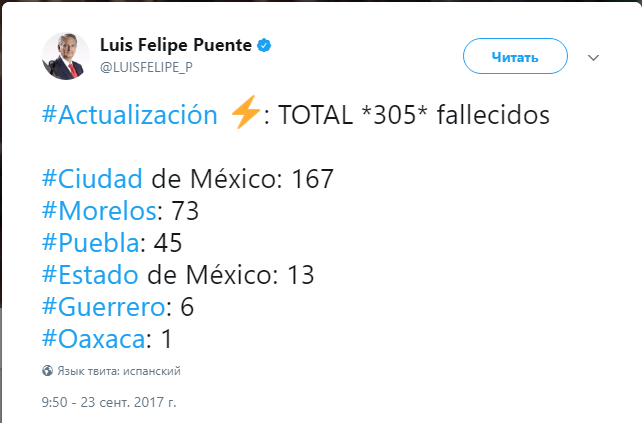Screen dimensions: 642x423
Task: Follow the #Morelos hashtag link
Action: point(101,212)
